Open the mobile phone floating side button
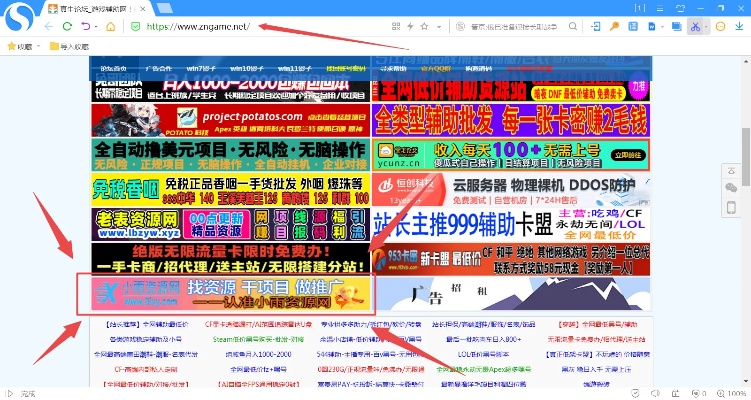The image size is (751, 400). (x=731, y=207)
